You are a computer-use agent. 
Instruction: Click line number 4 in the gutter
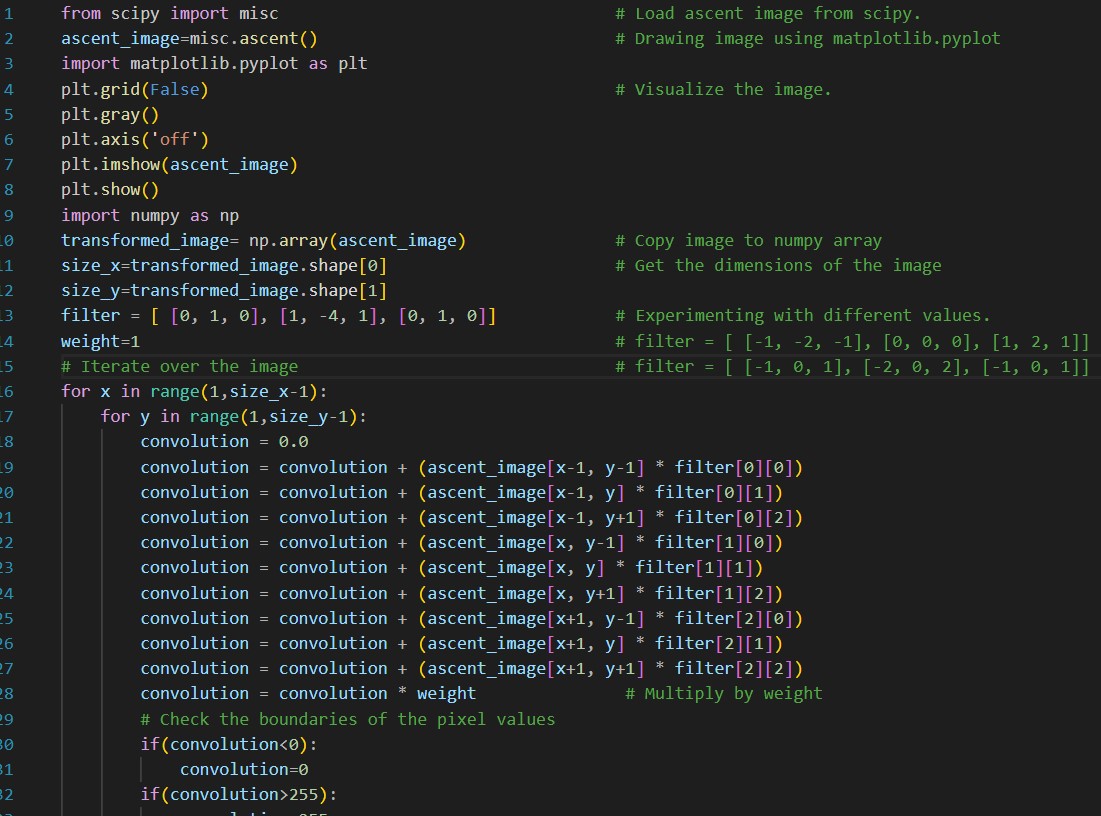point(8,90)
